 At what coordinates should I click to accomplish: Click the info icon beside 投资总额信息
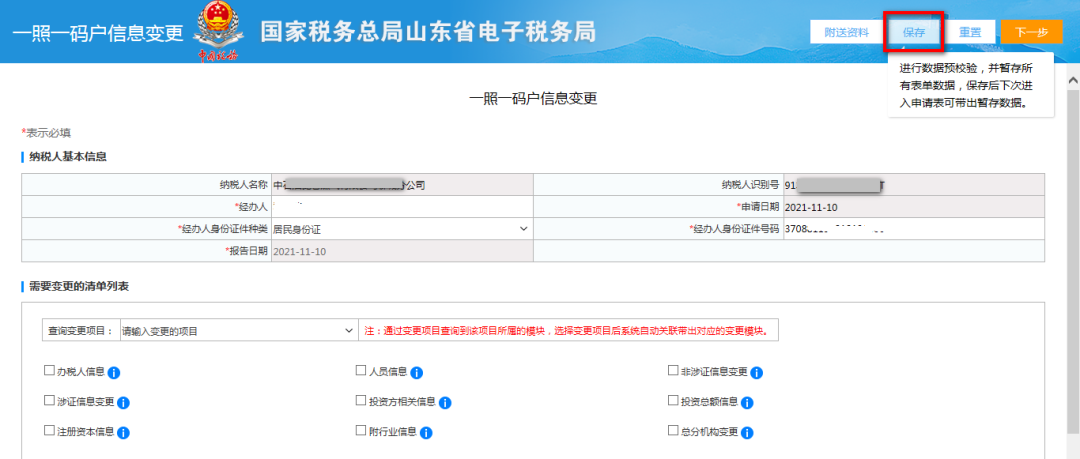pos(747,403)
